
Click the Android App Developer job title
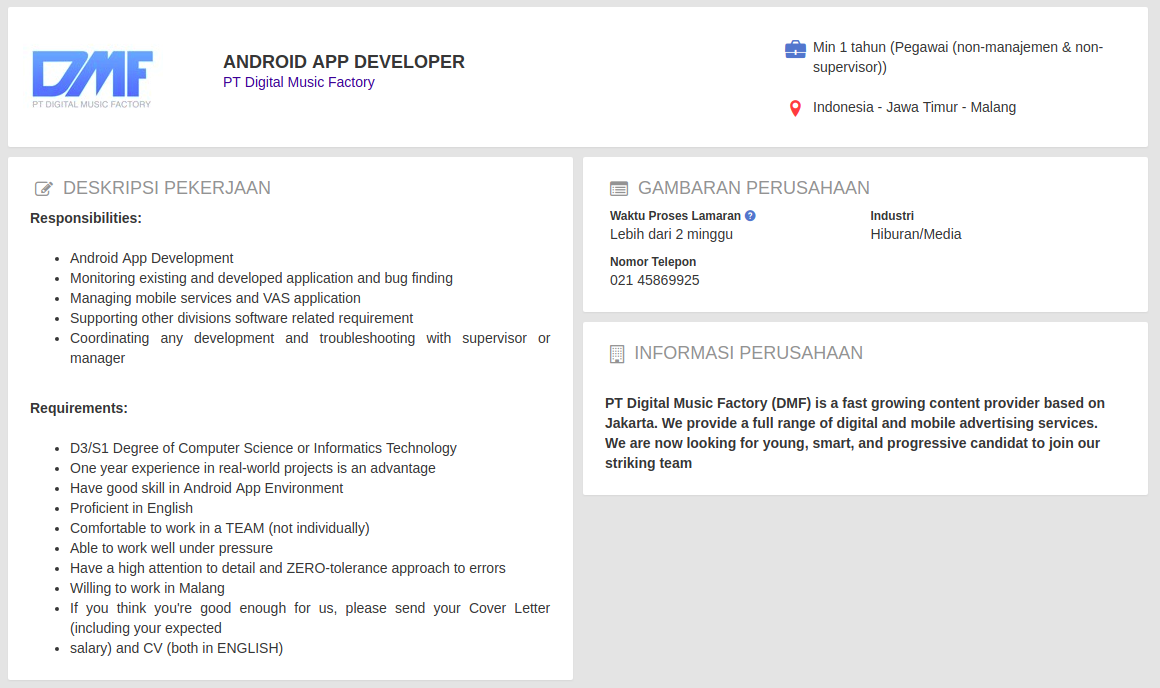(343, 62)
